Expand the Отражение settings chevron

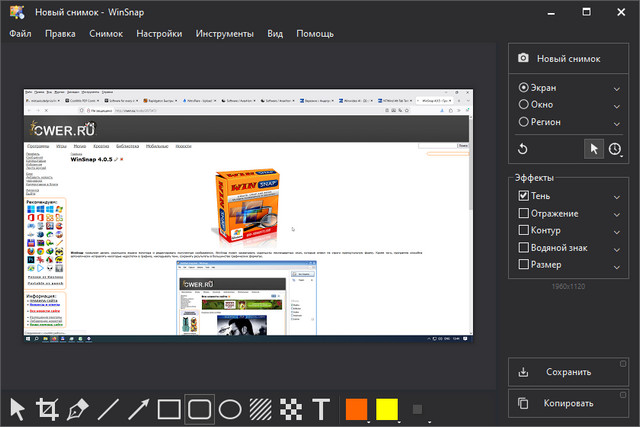click(x=617, y=215)
